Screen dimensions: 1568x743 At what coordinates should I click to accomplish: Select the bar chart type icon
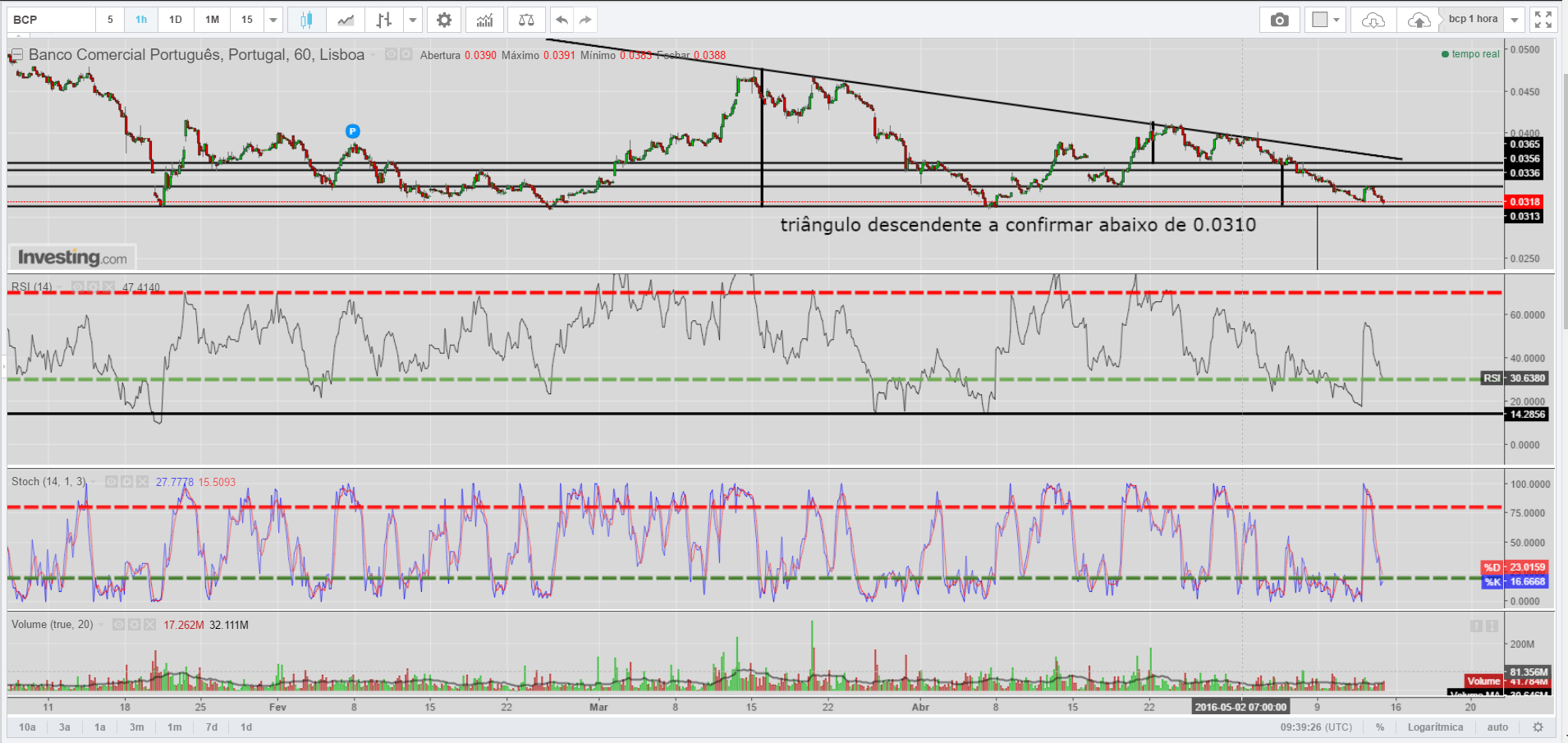[x=383, y=20]
